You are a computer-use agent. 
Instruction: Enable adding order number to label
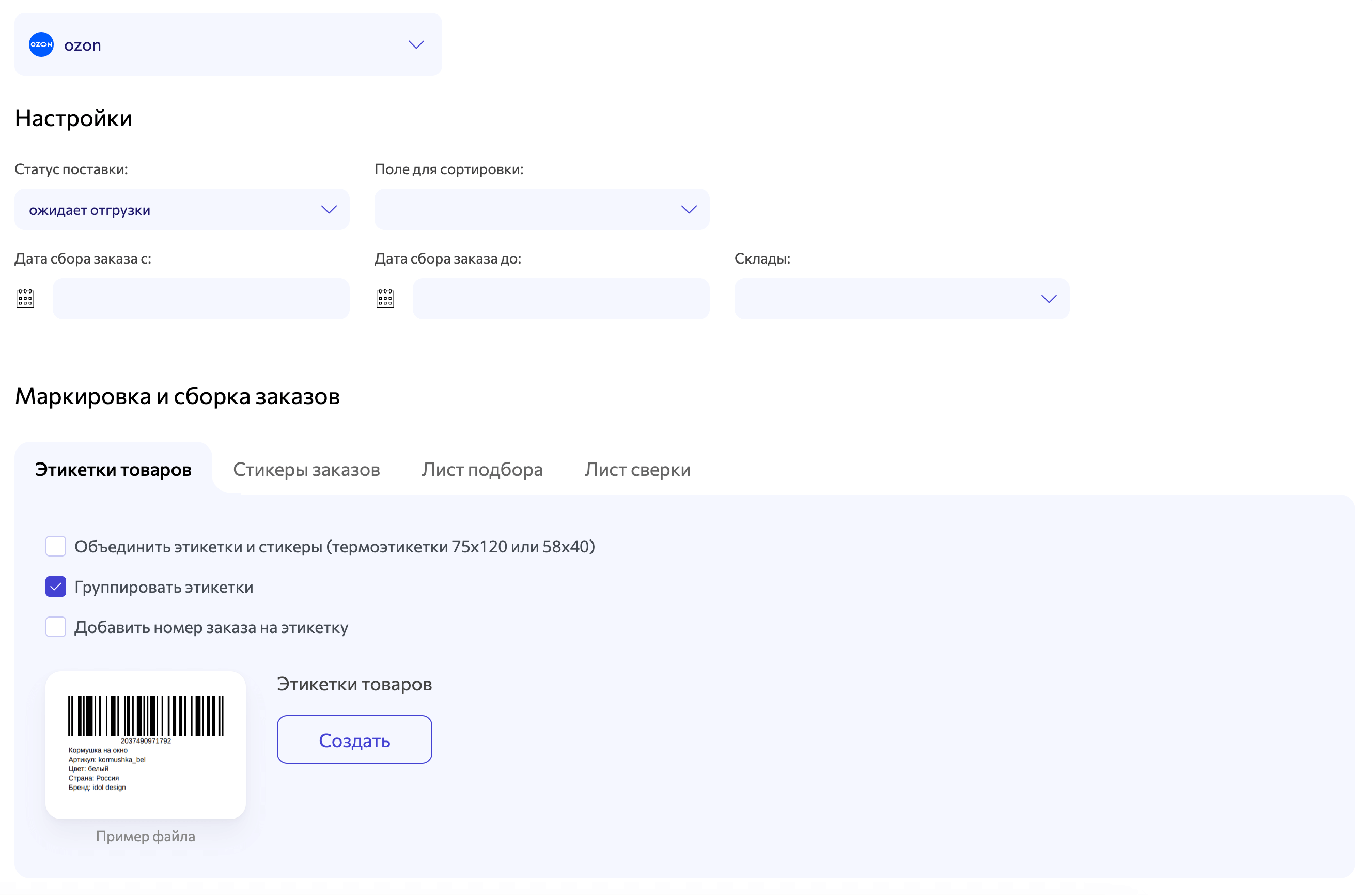point(56,627)
